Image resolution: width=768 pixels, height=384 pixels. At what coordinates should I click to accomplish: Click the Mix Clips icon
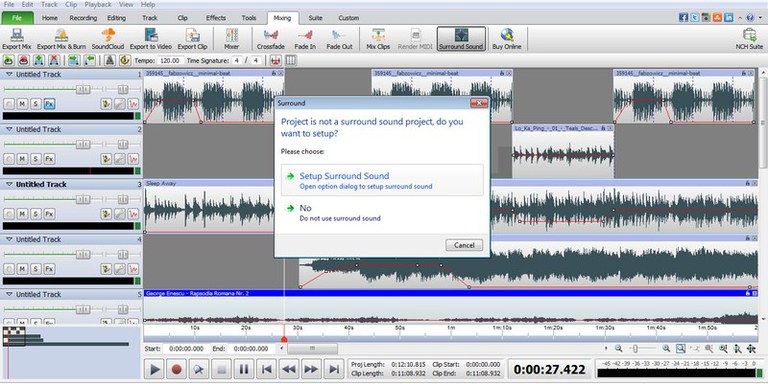coord(378,39)
